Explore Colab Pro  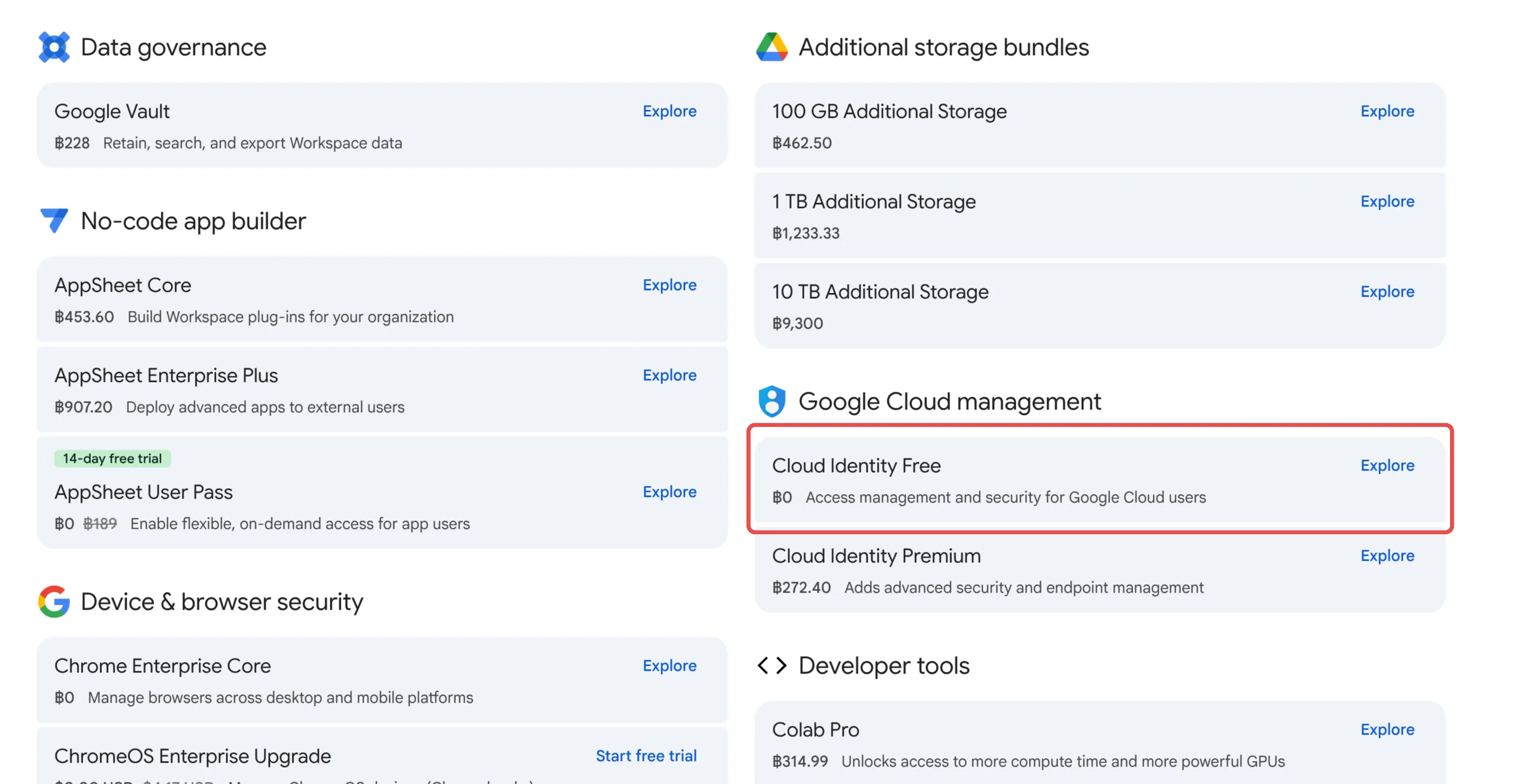point(1387,729)
